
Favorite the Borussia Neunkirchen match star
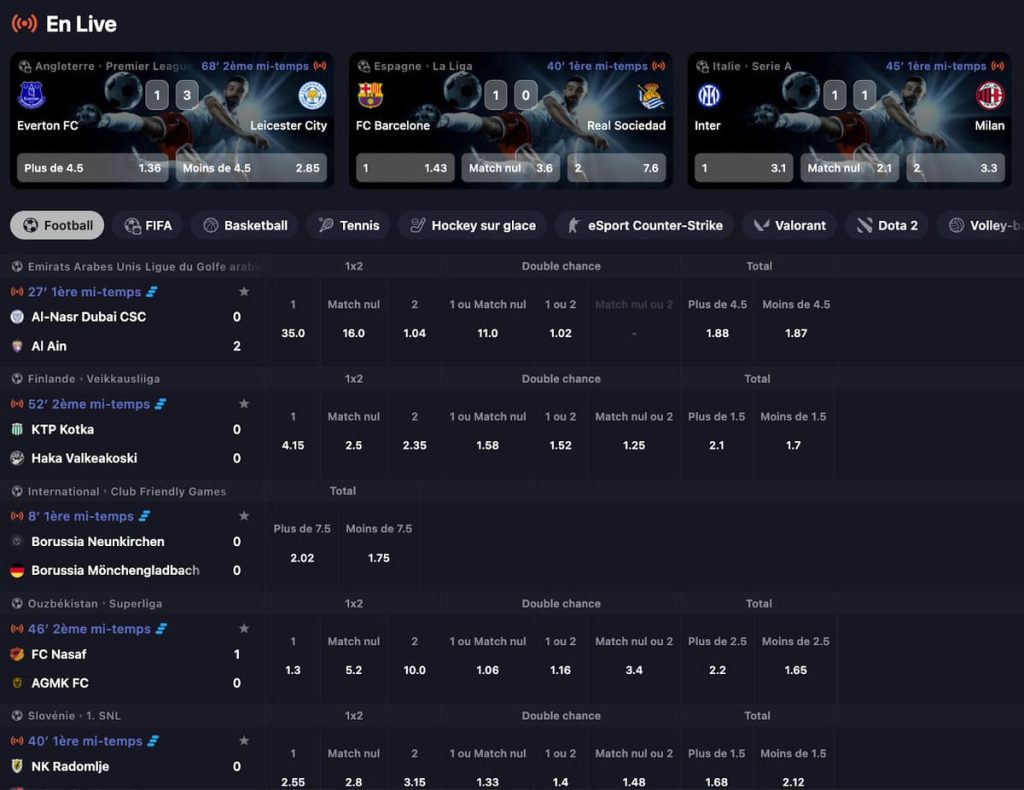click(x=244, y=516)
